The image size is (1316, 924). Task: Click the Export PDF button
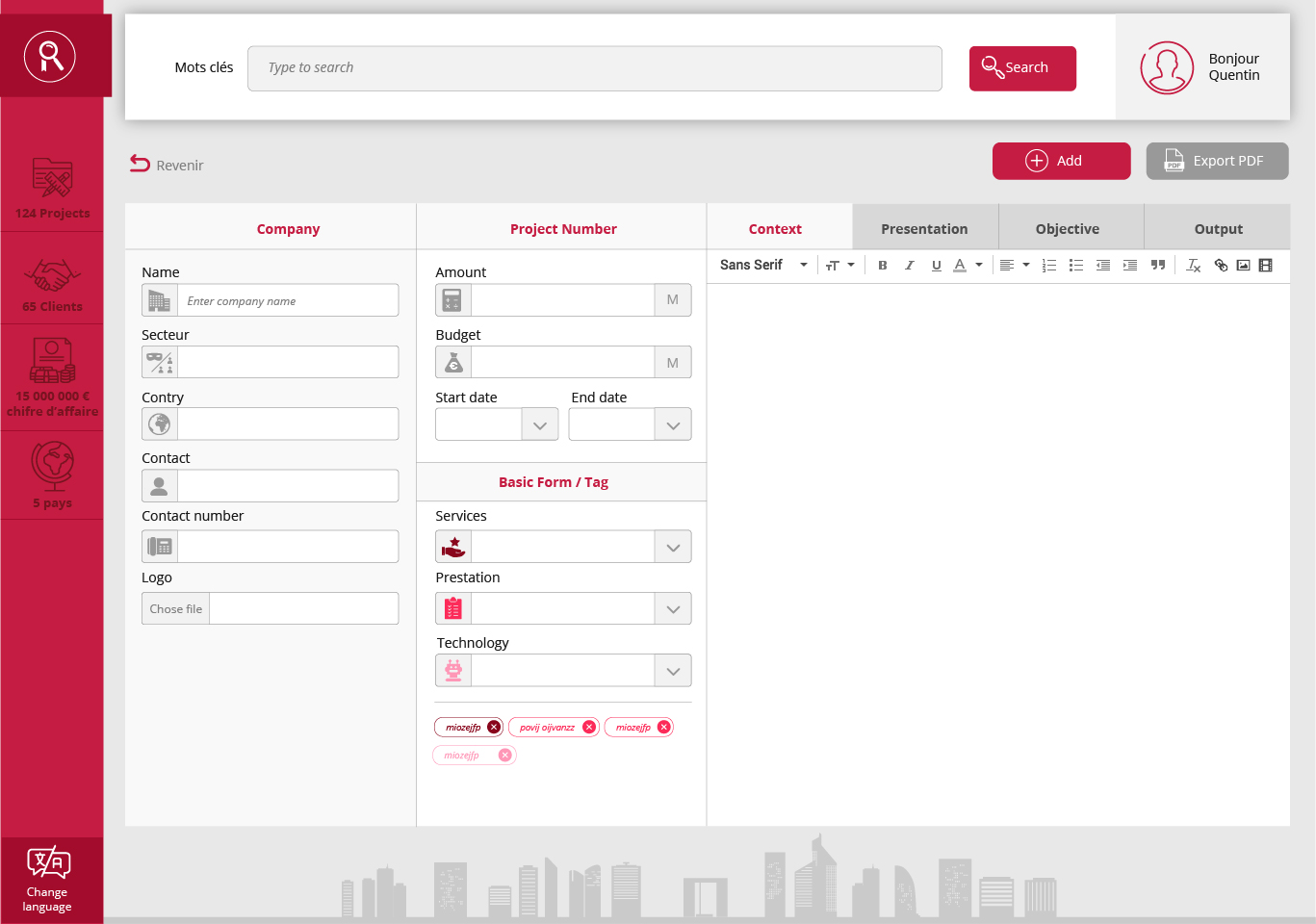click(1217, 161)
